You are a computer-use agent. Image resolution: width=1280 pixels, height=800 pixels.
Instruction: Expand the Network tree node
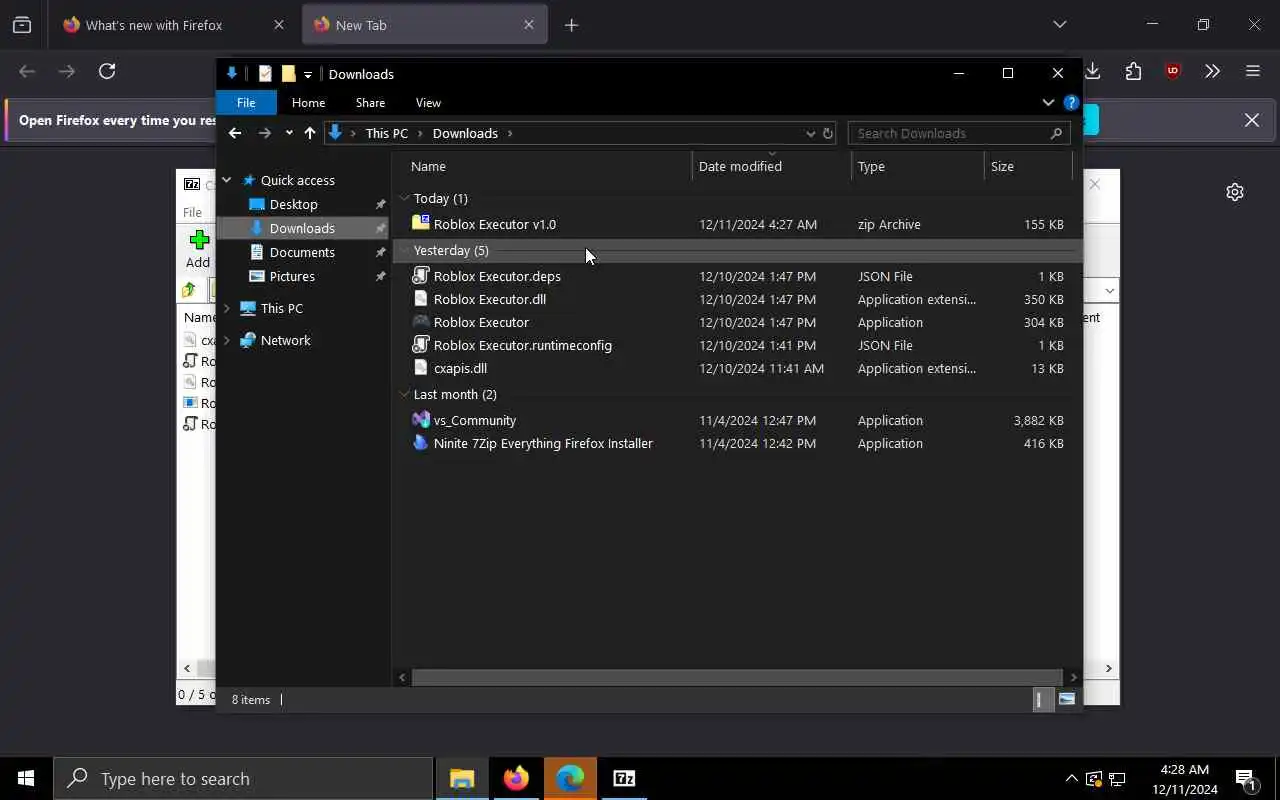tap(227, 340)
